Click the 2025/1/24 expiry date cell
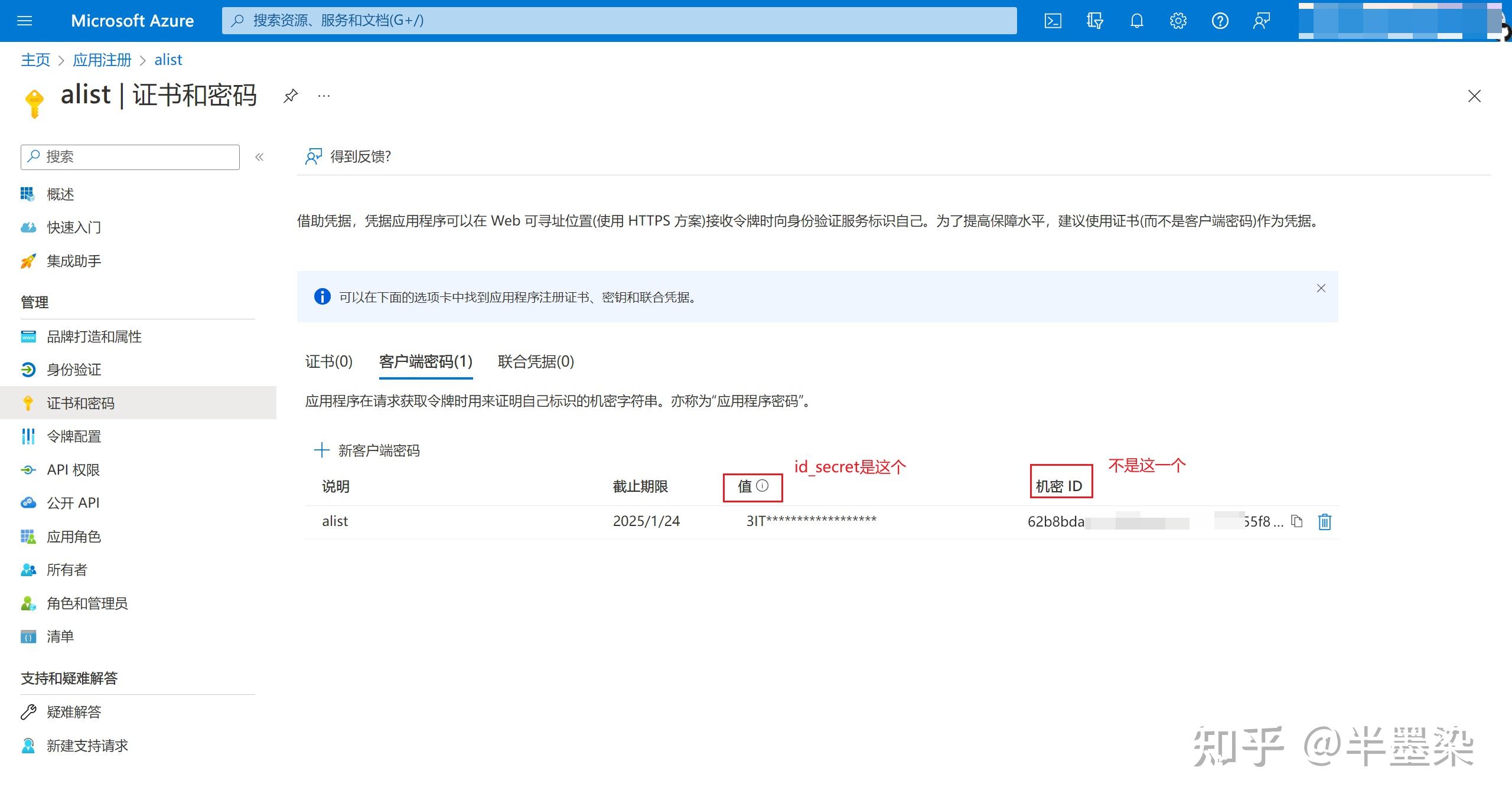This screenshot has height=807, width=1512. (x=646, y=521)
